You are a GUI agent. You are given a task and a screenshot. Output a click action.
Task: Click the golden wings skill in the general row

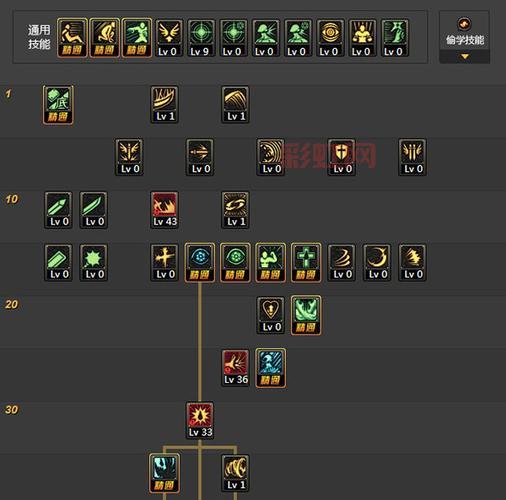point(168,38)
